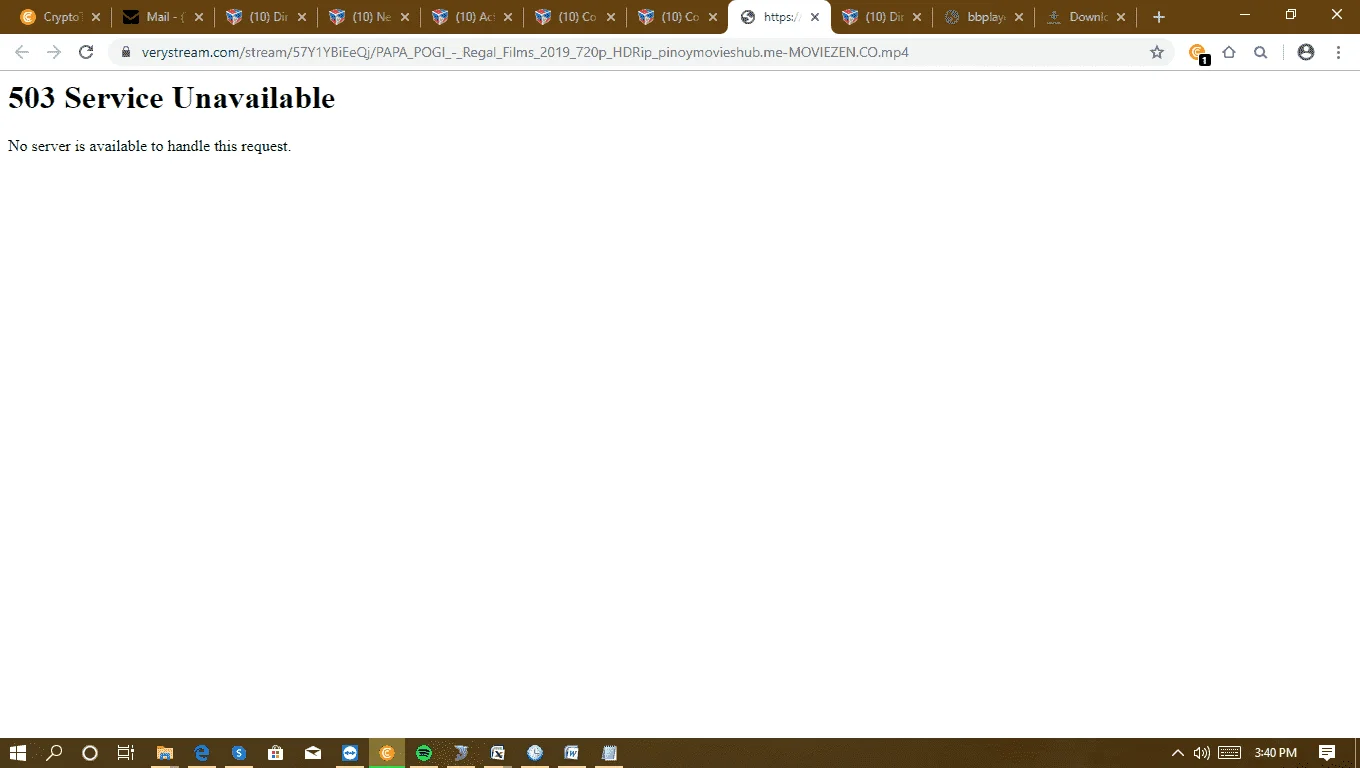Open the notepad app on the taskbar
Image resolution: width=1360 pixels, height=768 pixels.
(x=609, y=753)
